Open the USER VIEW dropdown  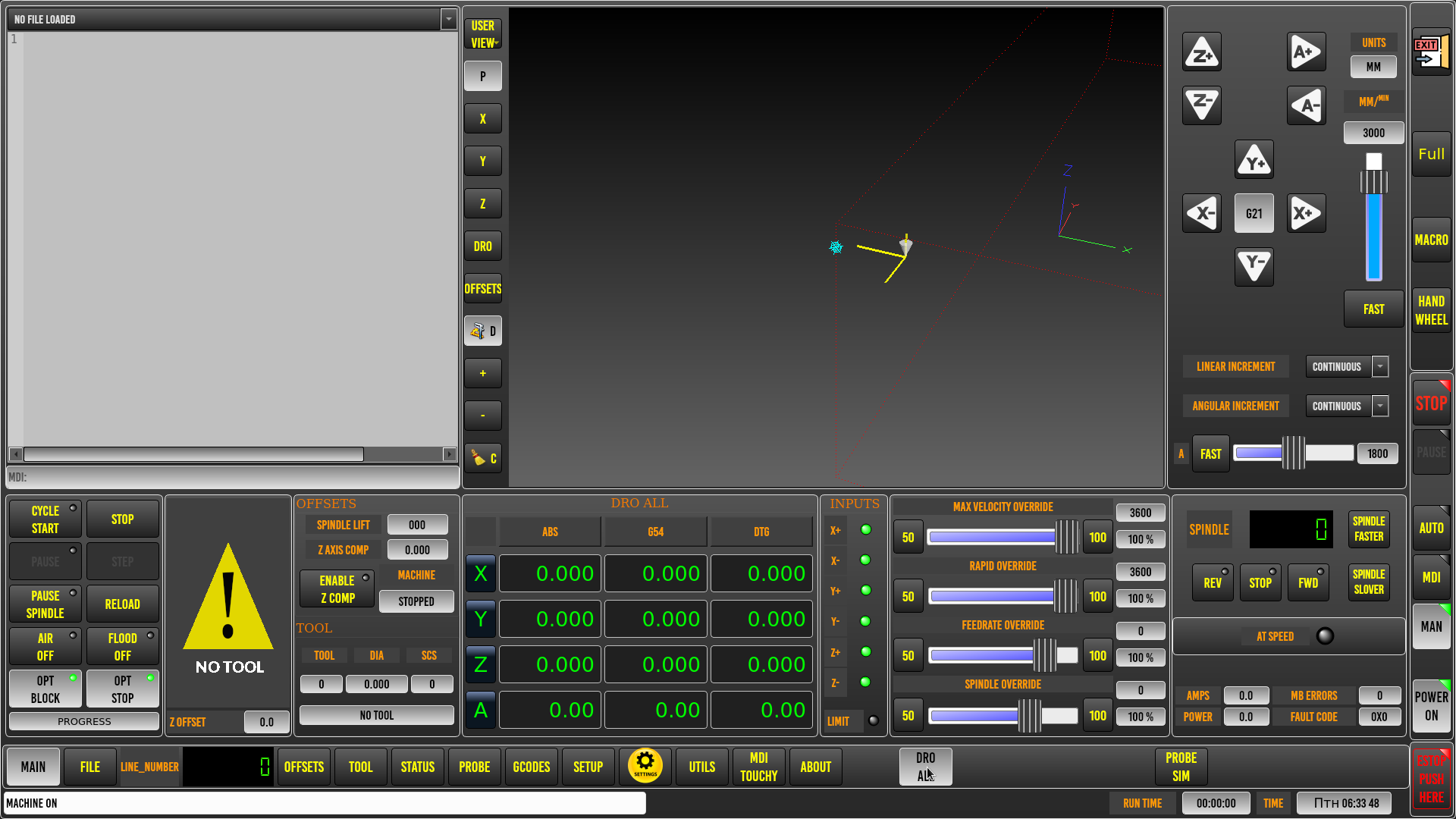483,34
